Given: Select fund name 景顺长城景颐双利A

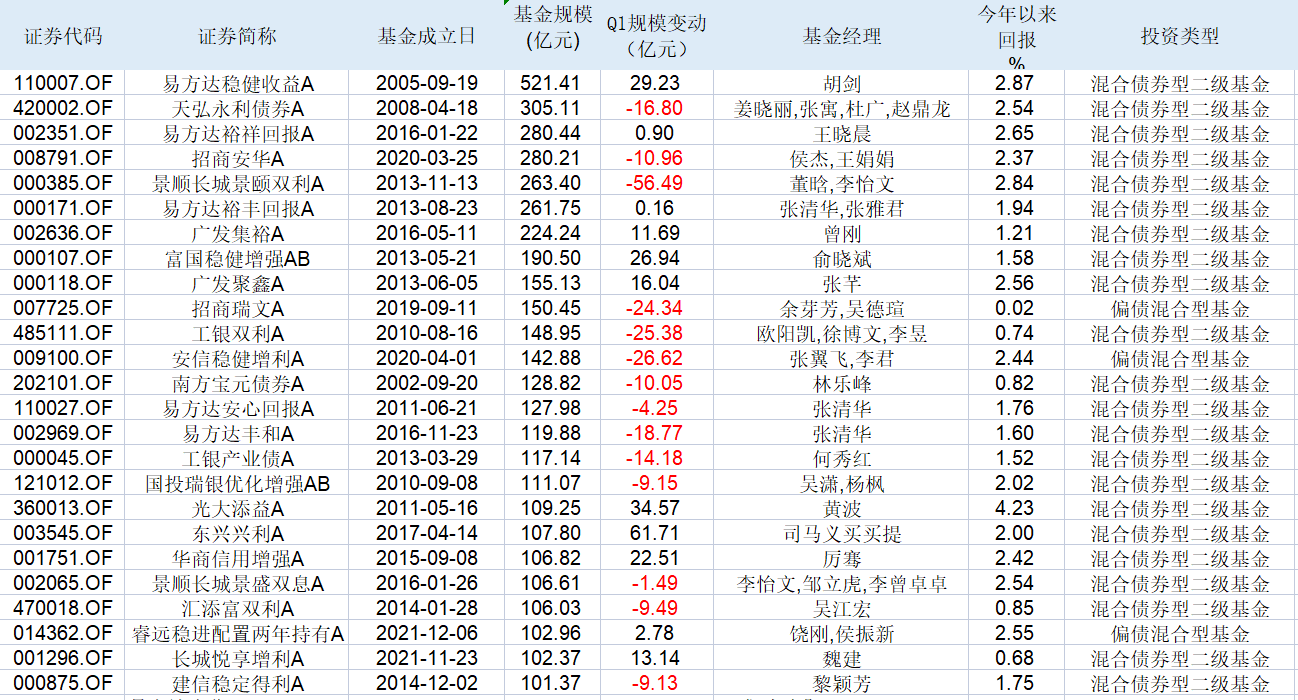Looking at the screenshot, I should [237, 184].
